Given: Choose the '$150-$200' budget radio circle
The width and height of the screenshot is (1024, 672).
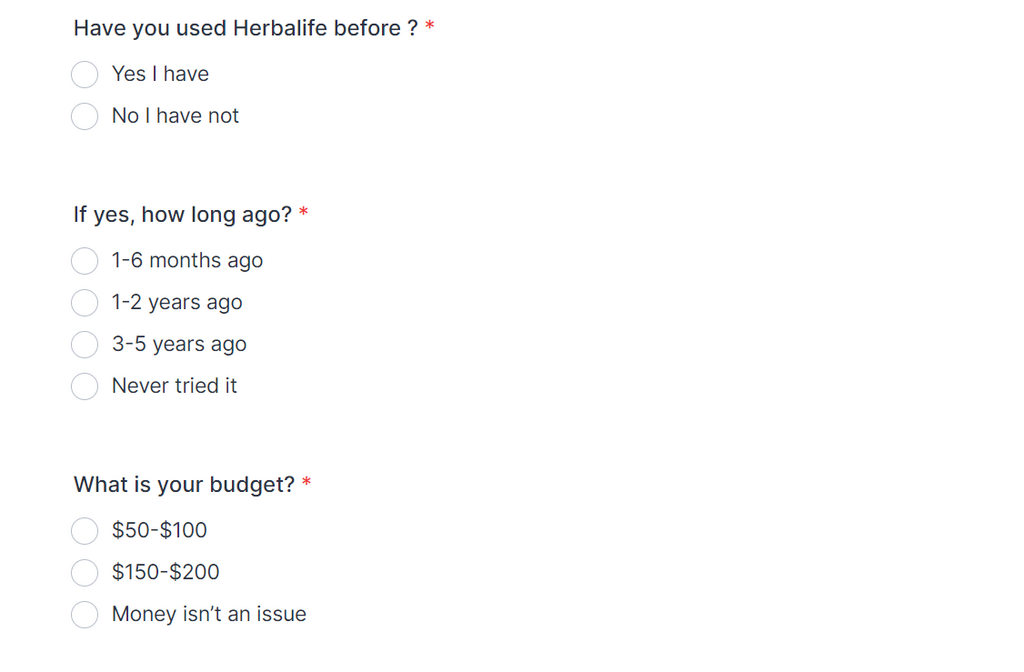Looking at the screenshot, I should coord(85,573).
